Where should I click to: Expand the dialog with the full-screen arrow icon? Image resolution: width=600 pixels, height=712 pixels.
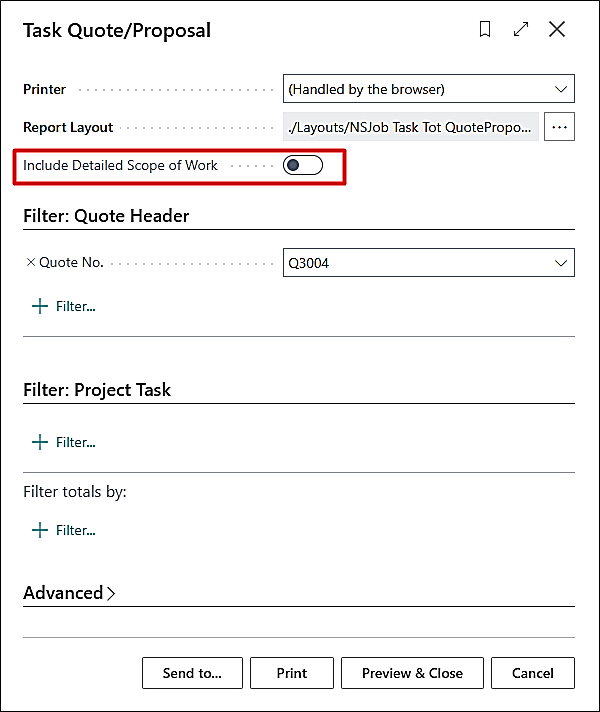(x=521, y=30)
